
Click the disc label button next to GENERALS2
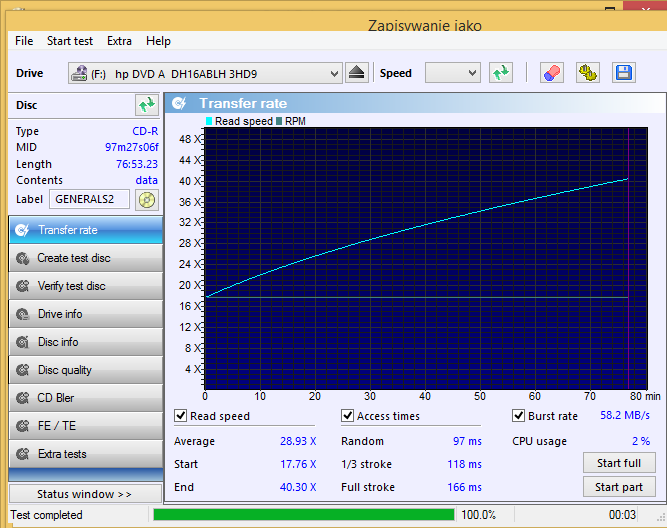click(147, 200)
